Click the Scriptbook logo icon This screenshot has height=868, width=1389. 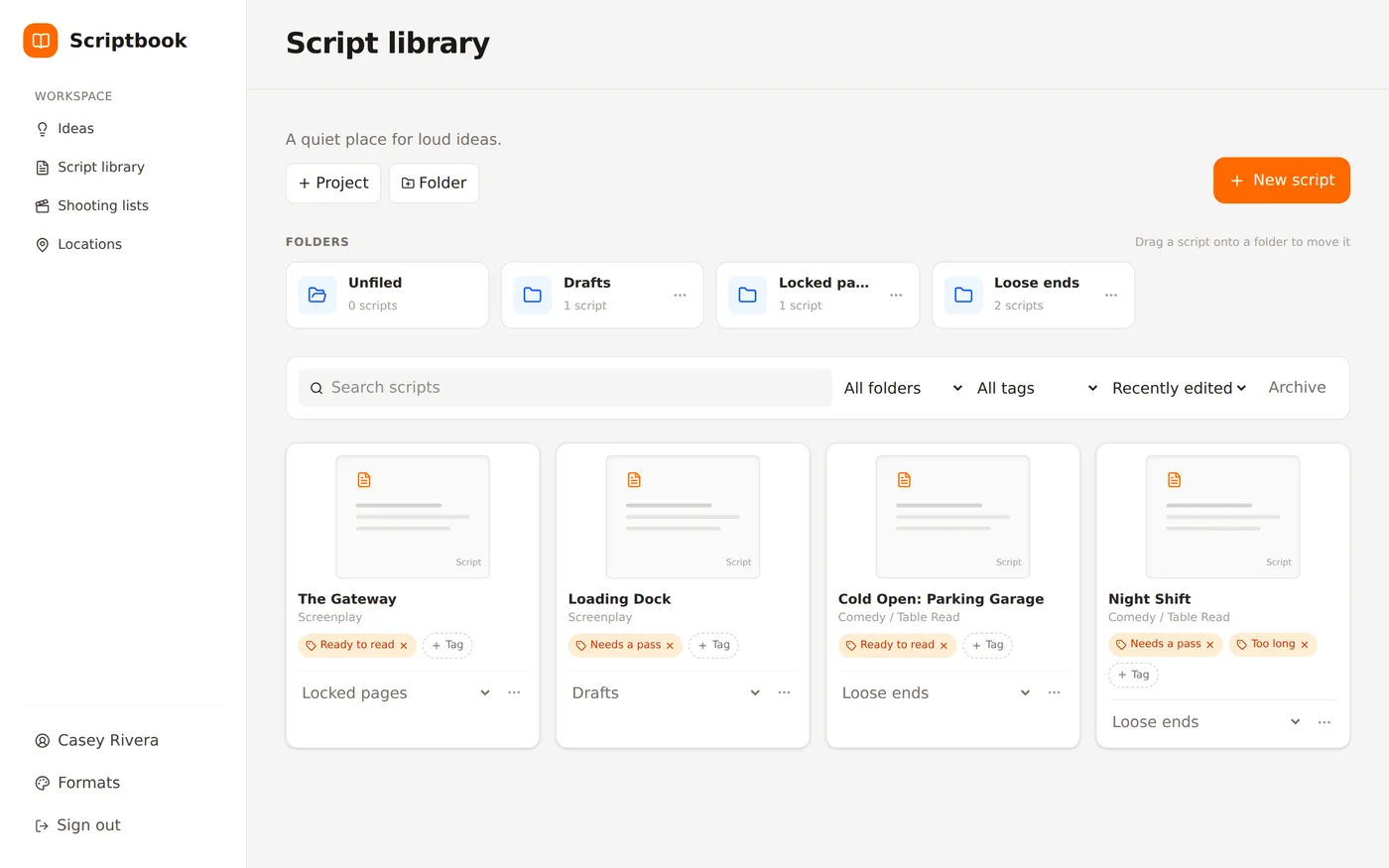tap(41, 41)
